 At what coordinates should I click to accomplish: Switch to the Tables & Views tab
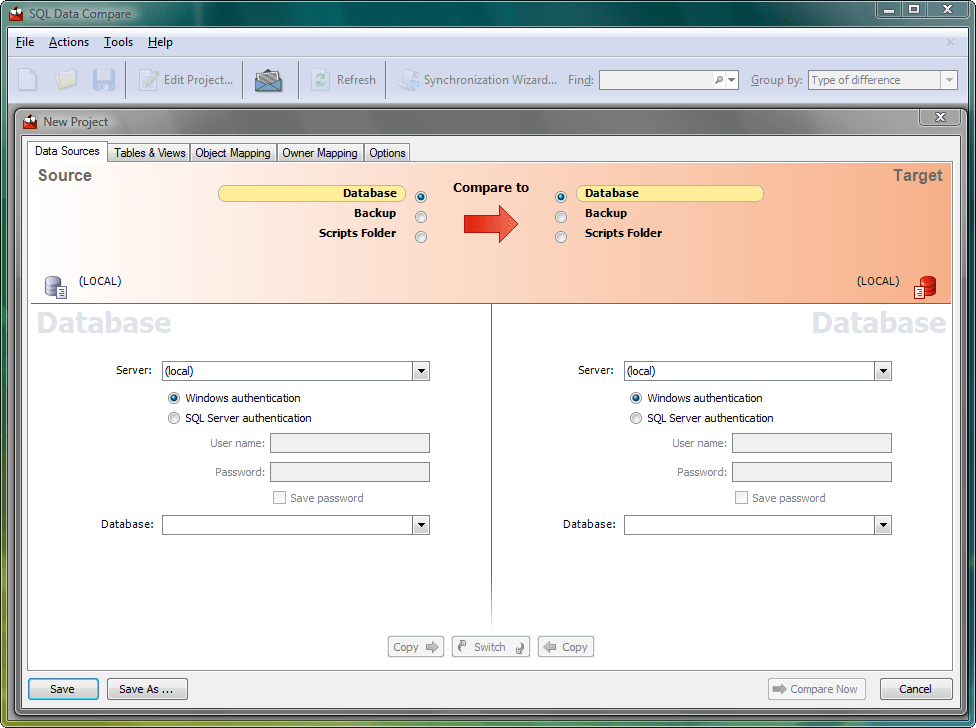click(x=148, y=152)
